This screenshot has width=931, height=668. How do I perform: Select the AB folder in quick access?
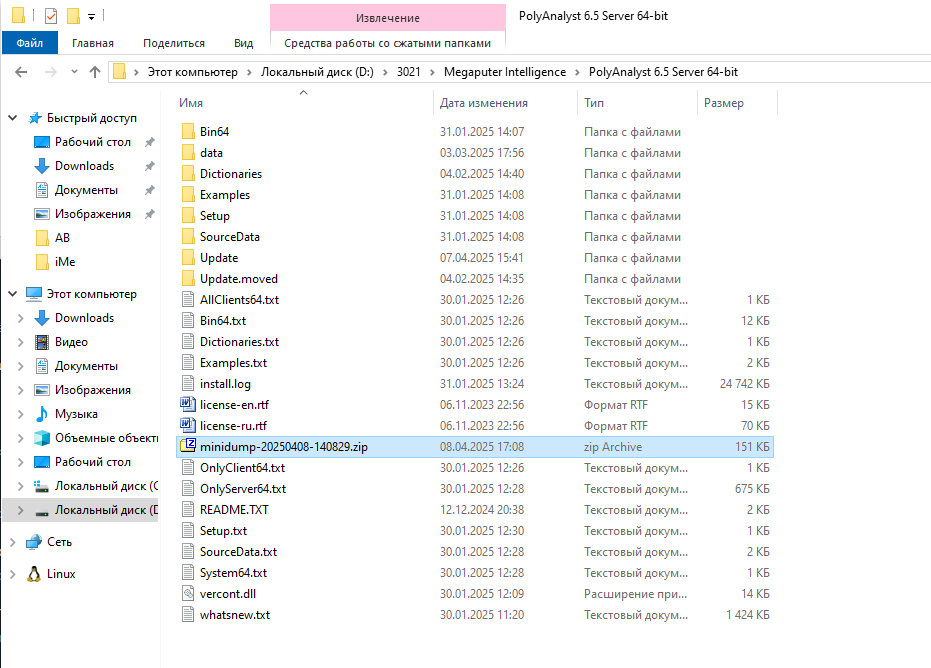pos(62,238)
